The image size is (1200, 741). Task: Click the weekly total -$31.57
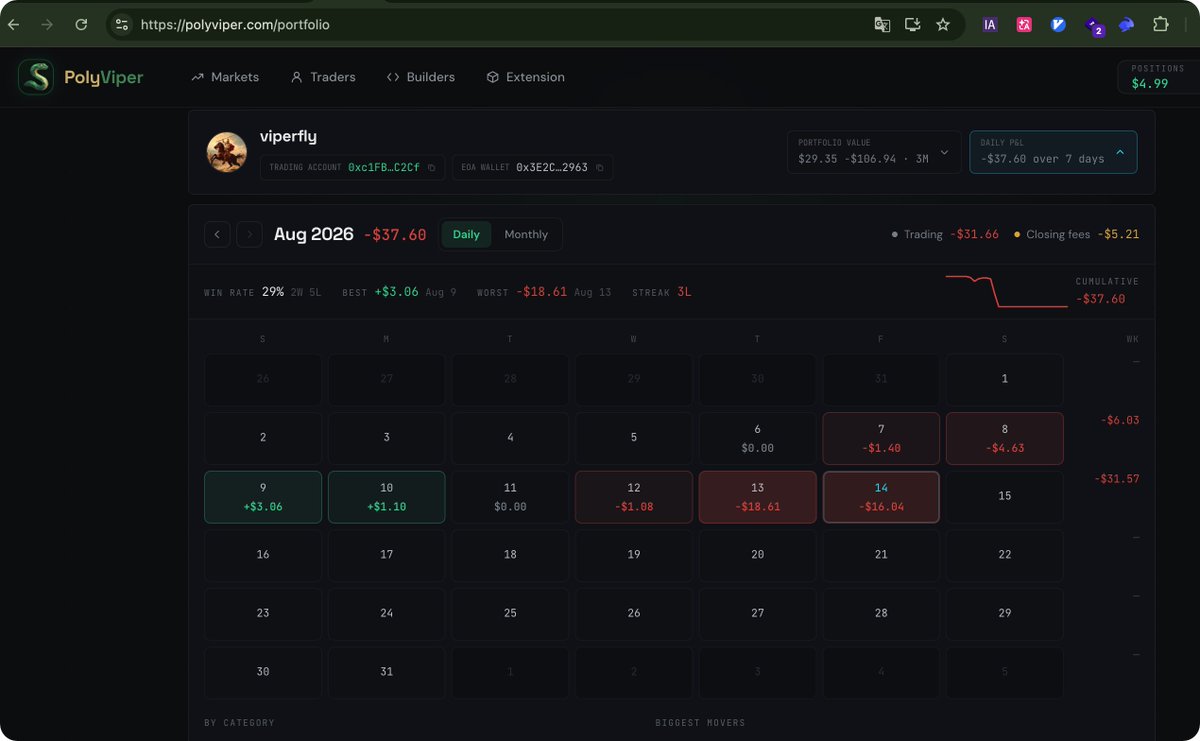(x=1116, y=479)
